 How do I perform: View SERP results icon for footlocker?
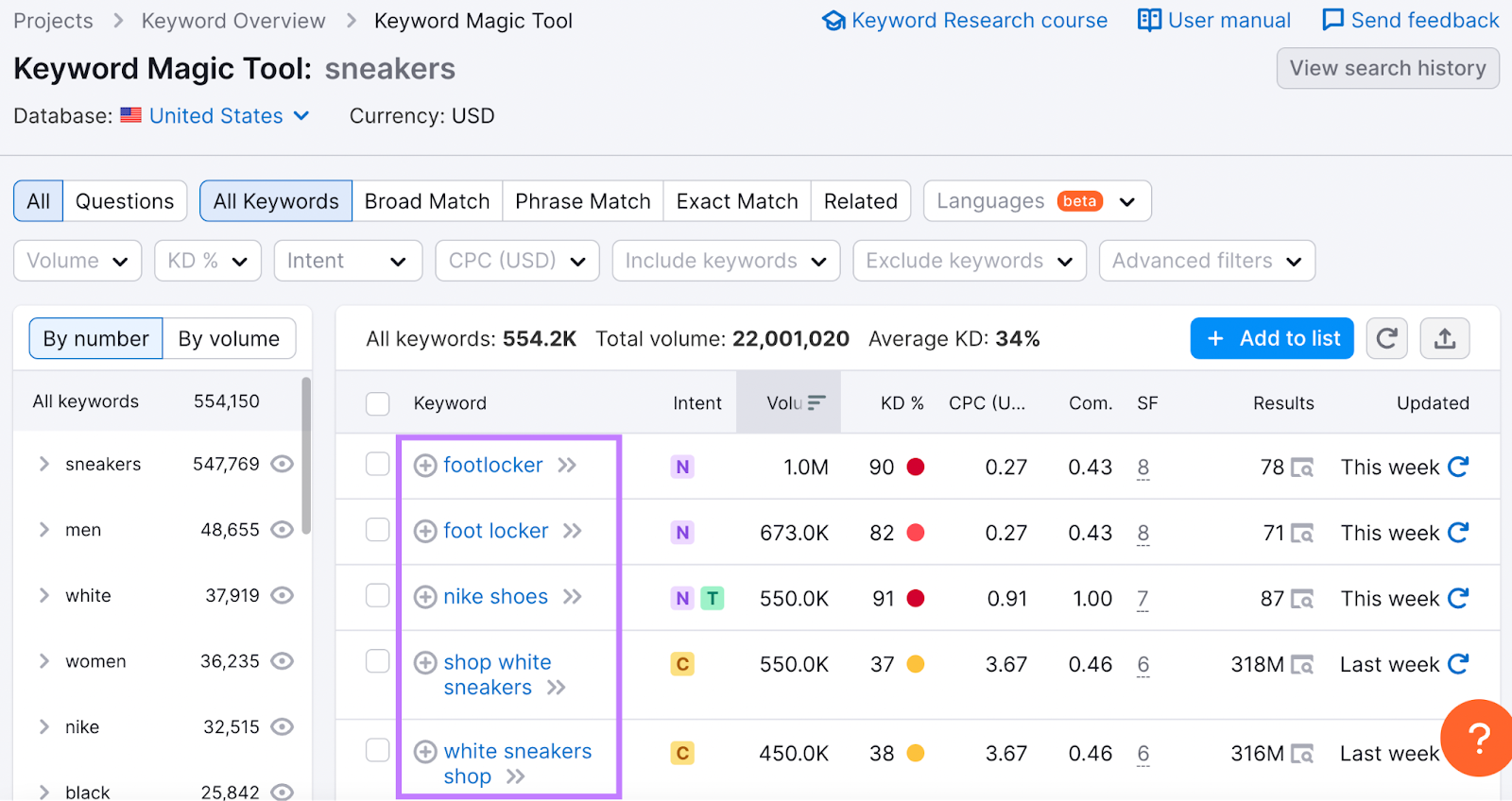pyautogui.click(x=1302, y=468)
